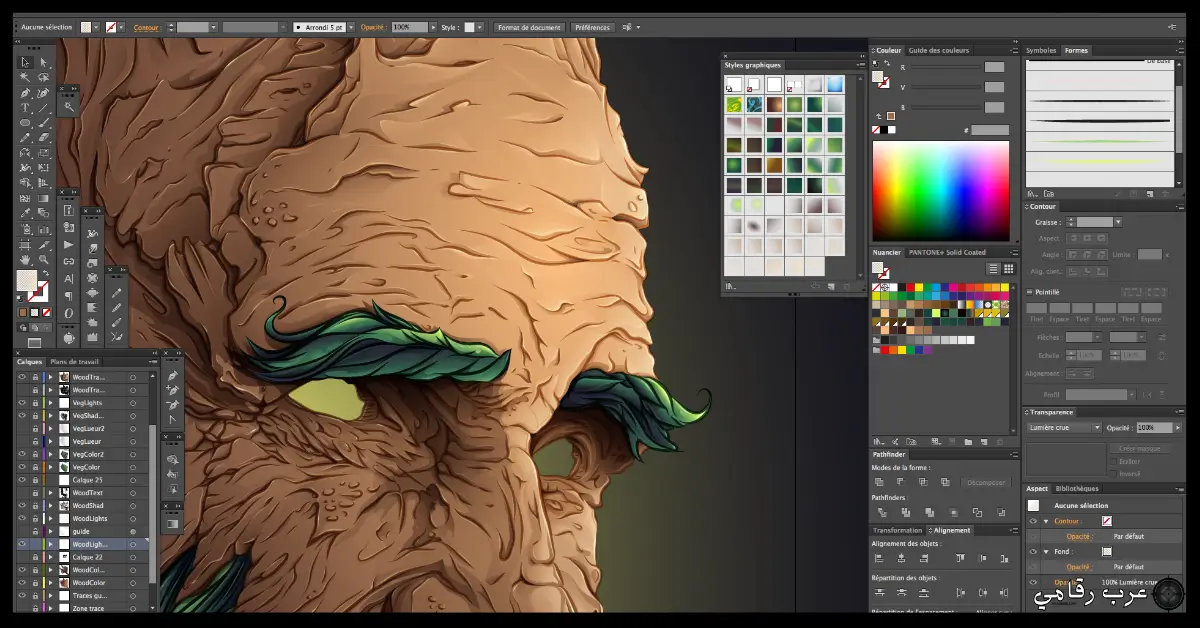This screenshot has width=1200, height=628.
Task: Unlock the VegLueur layer padlock
Action: tap(34, 441)
